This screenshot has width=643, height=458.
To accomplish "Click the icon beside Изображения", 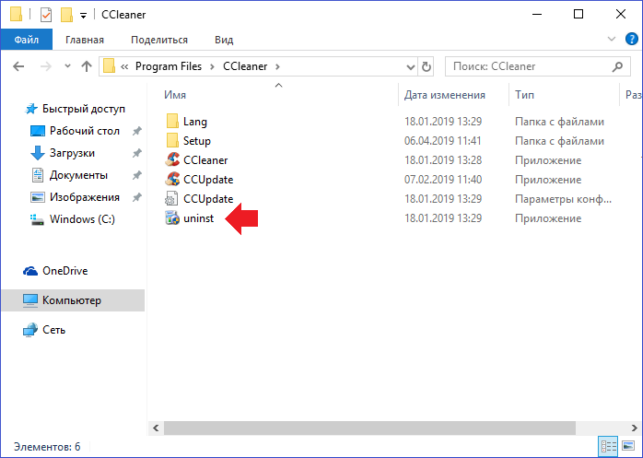I will pos(37,197).
